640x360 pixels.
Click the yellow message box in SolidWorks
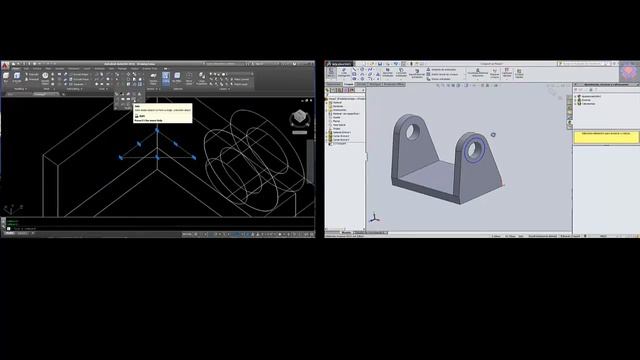(606, 137)
